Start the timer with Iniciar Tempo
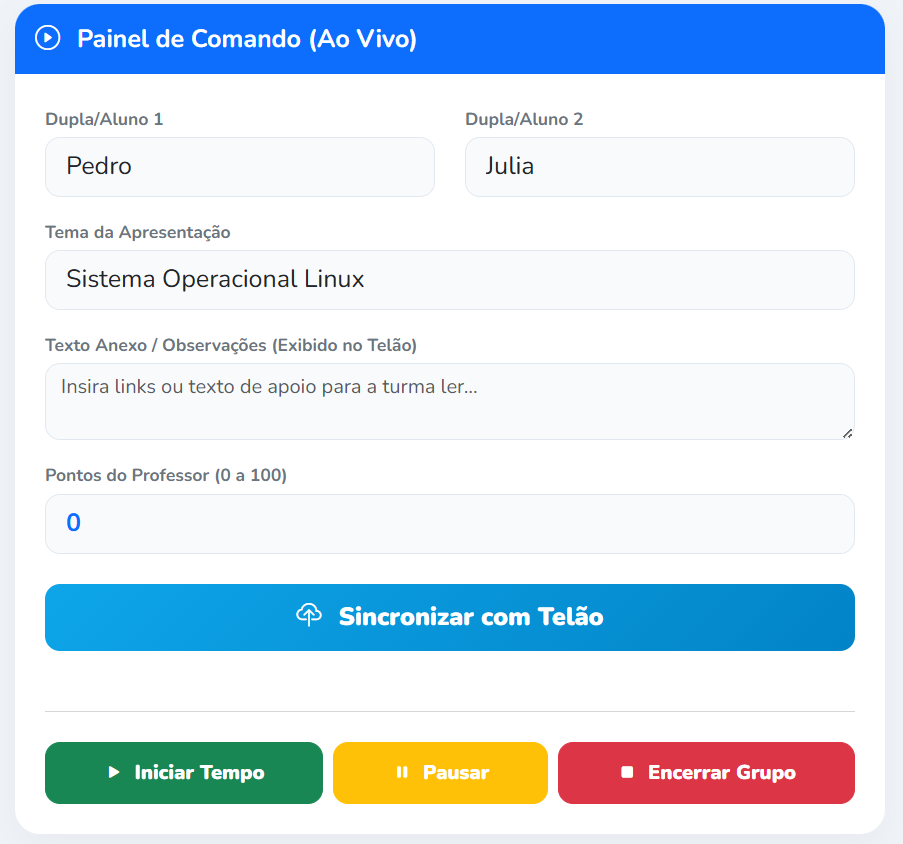 [x=183, y=772]
